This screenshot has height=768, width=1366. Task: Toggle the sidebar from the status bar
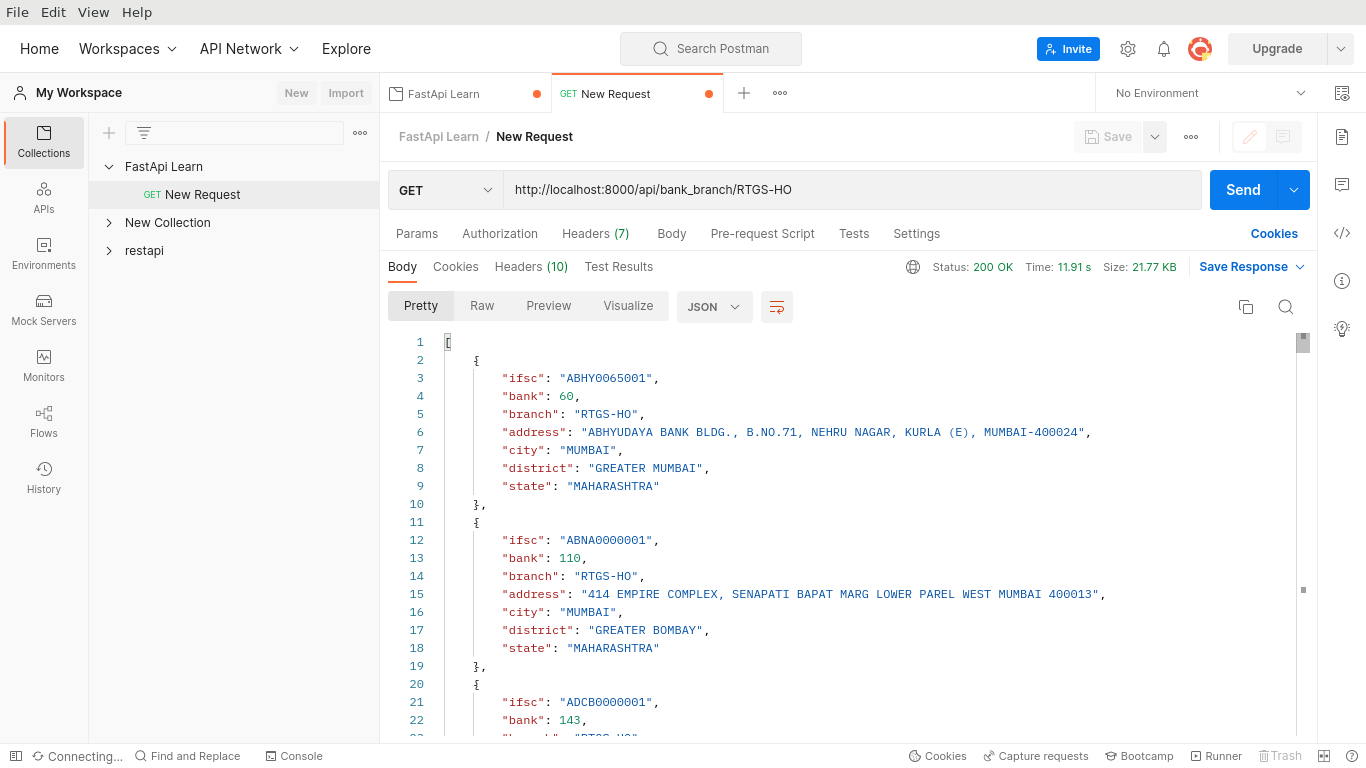point(16,756)
